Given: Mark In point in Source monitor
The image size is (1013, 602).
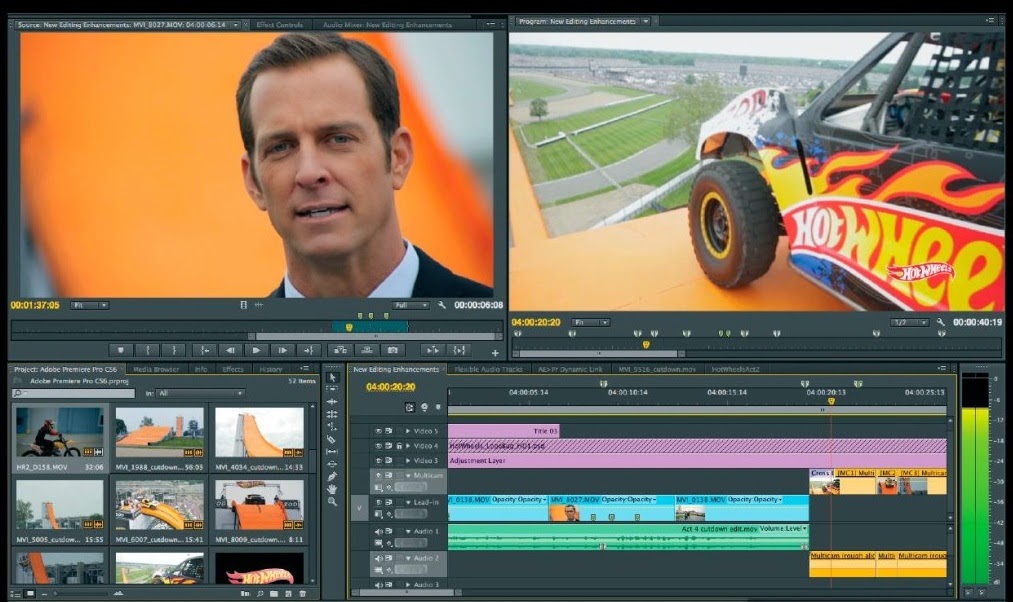Looking at the screenshot, I should pos(148,350).
